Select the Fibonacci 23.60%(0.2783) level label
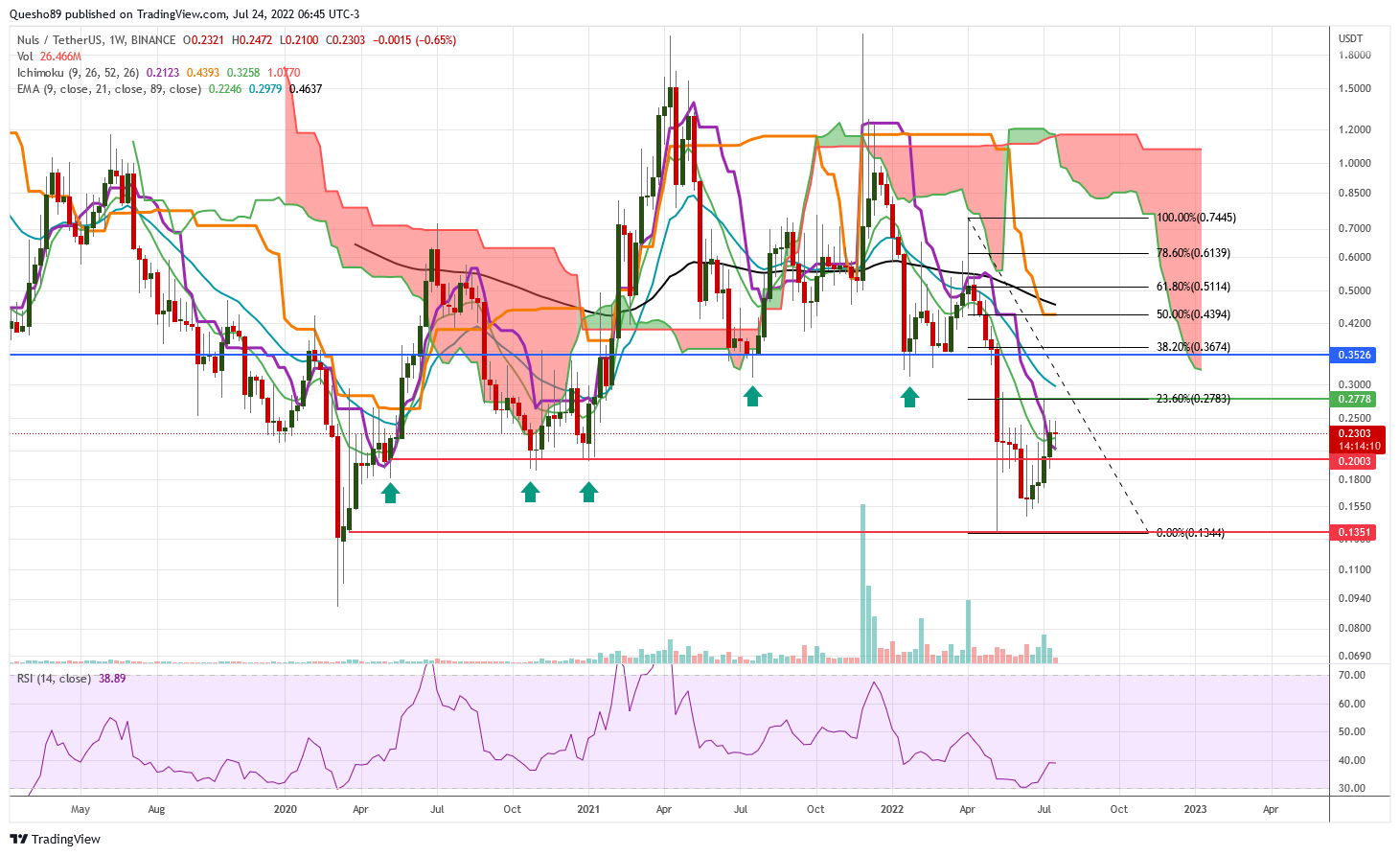 click(x=1193, y=399)
